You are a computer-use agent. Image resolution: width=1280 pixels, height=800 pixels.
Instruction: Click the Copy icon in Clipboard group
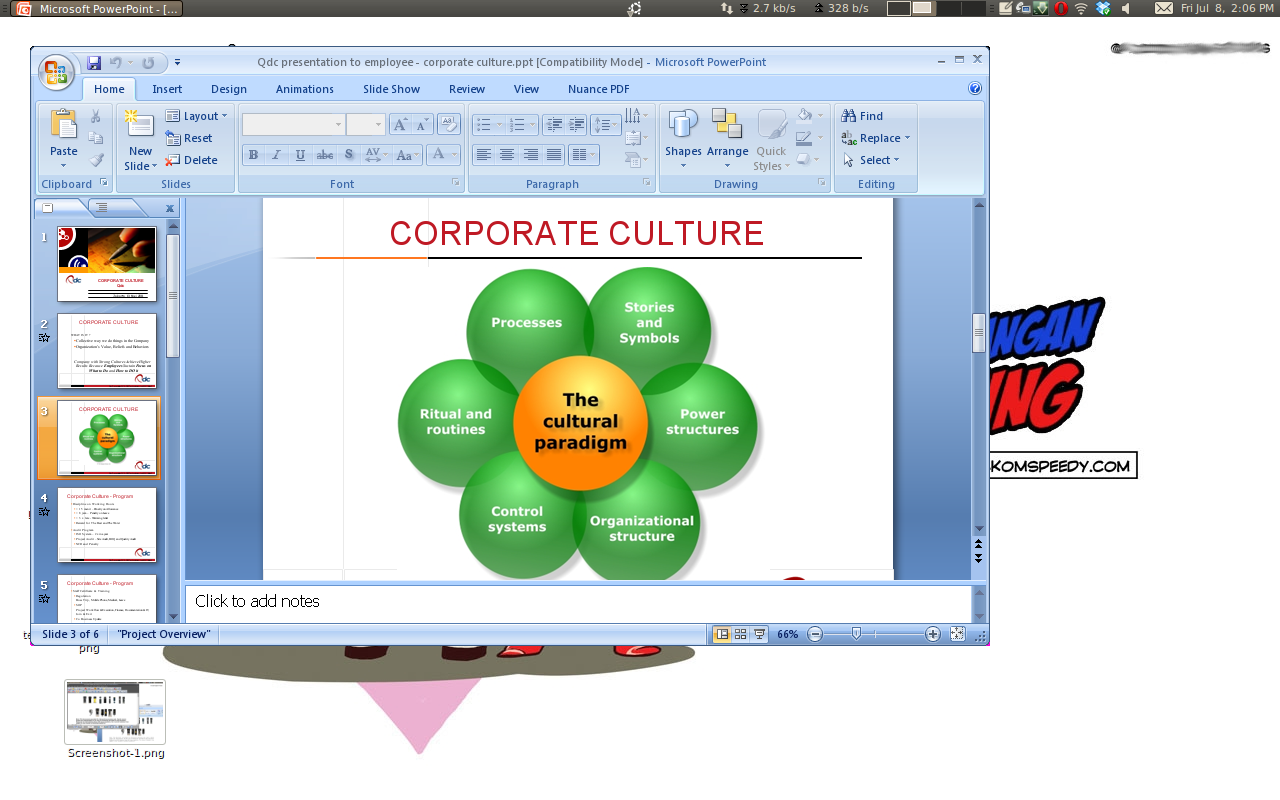coord(96,138)
